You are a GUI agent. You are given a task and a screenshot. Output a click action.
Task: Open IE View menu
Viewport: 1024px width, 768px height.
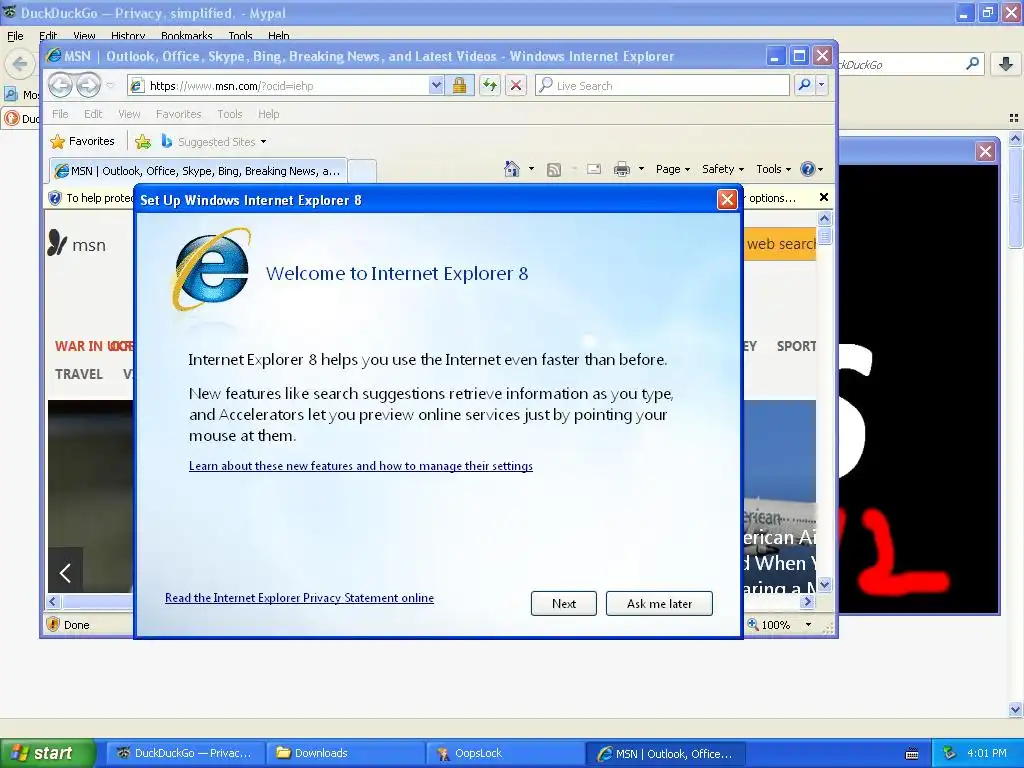point(129,114)
